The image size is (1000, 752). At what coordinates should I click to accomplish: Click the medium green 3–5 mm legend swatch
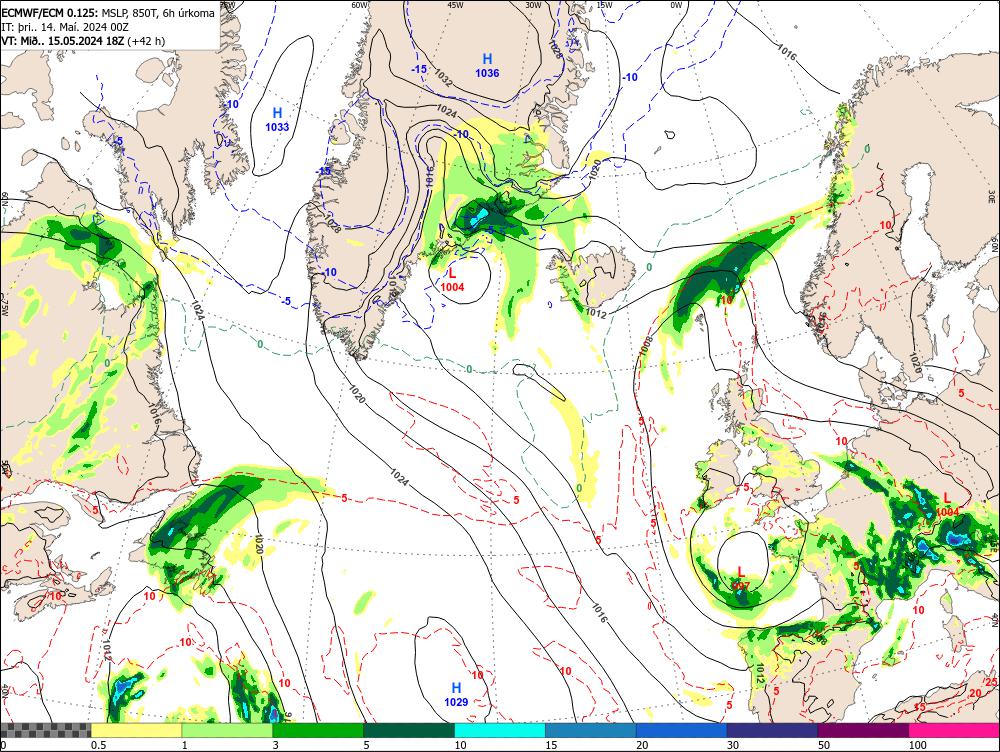(318, 730)
